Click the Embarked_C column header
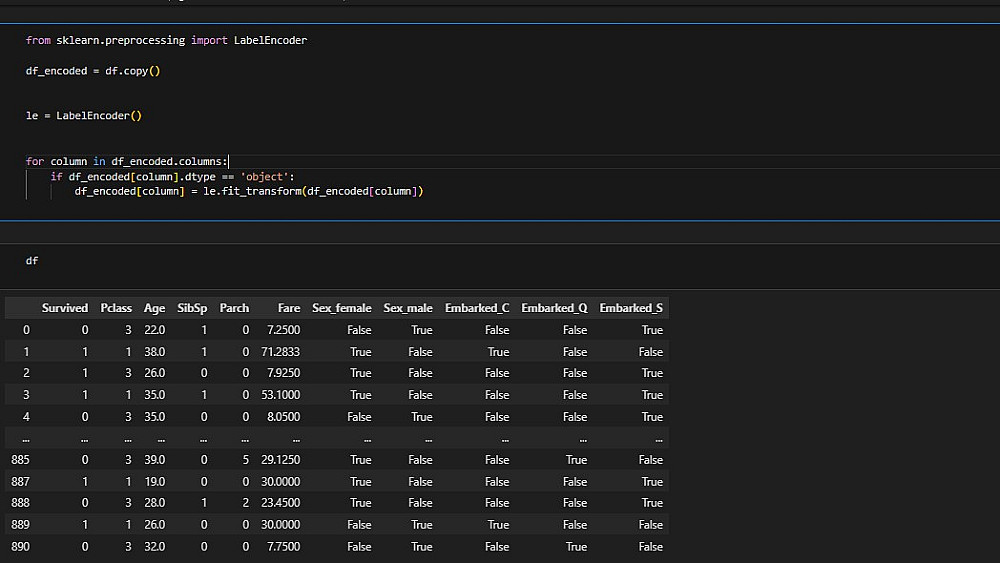 (477, 308)
